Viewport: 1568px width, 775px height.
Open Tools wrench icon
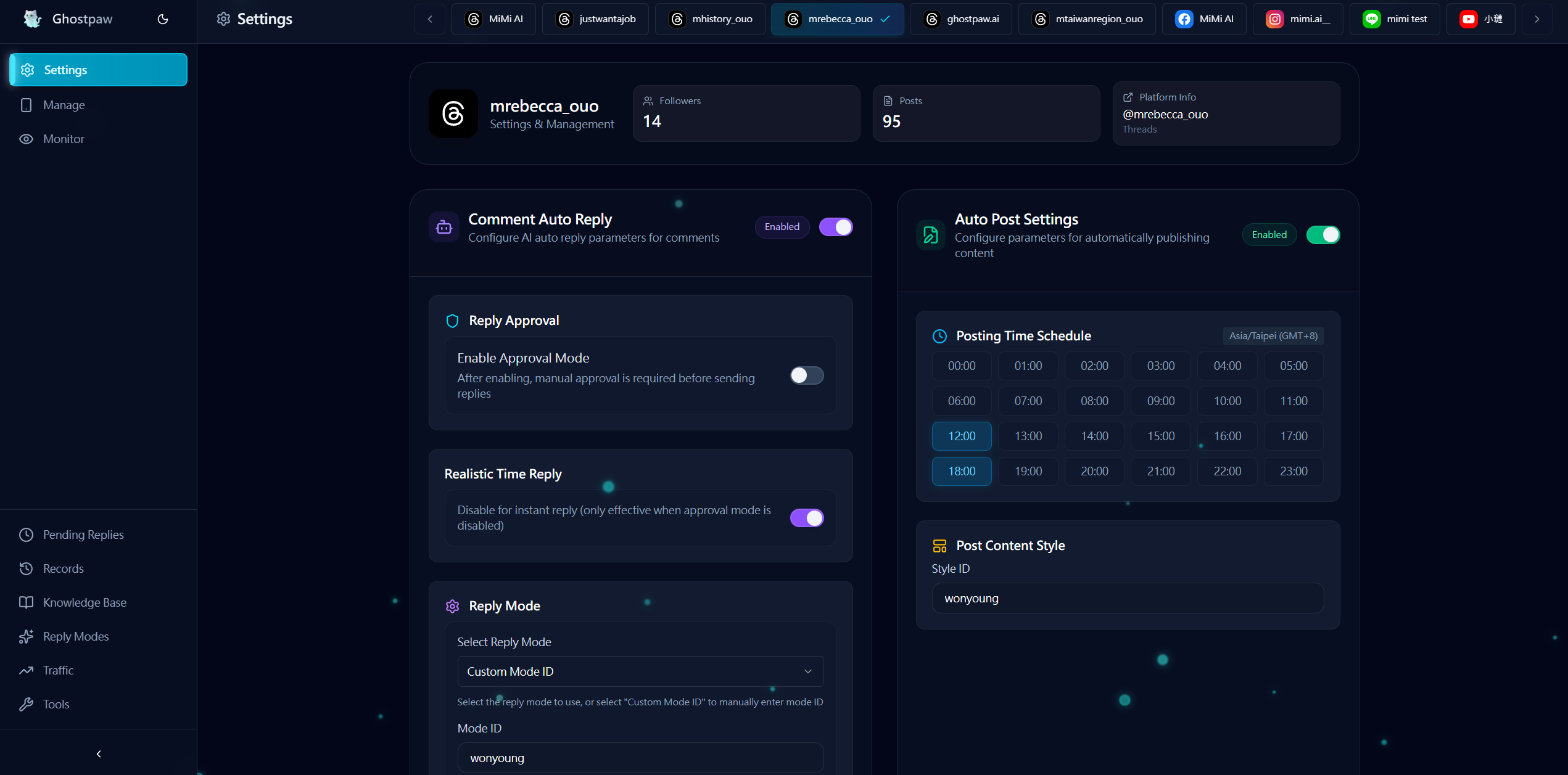pos(26,704)
